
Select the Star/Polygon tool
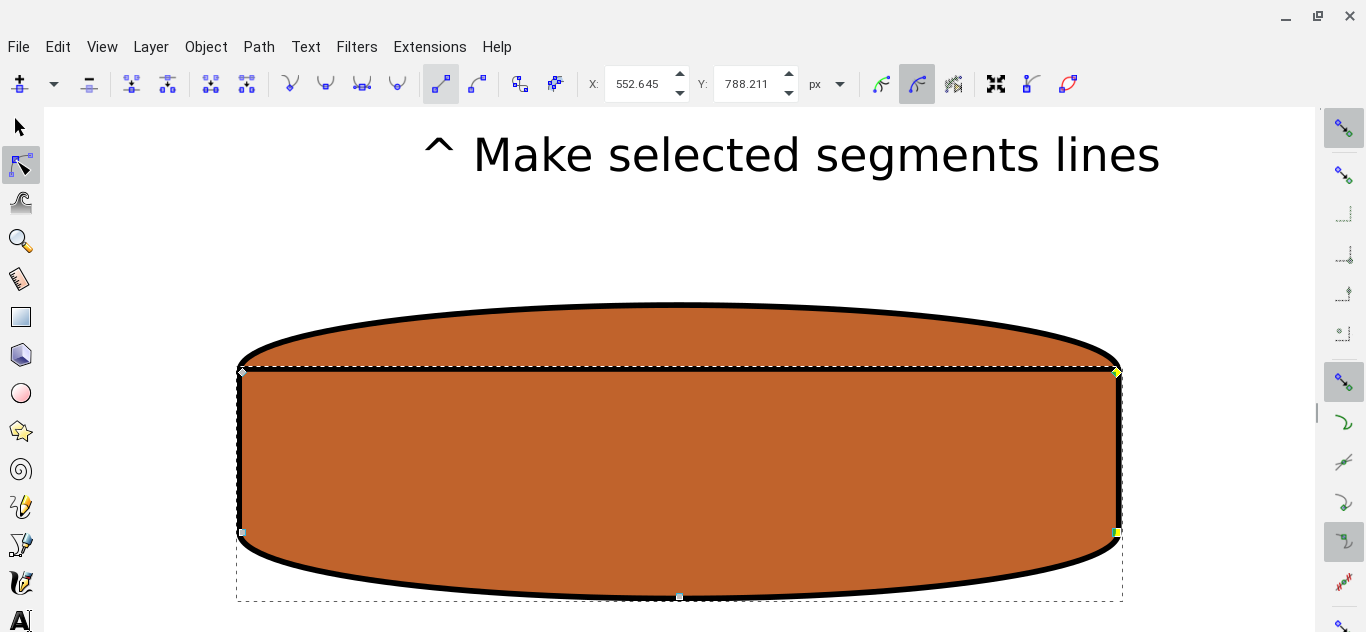(x=21, y=431)
